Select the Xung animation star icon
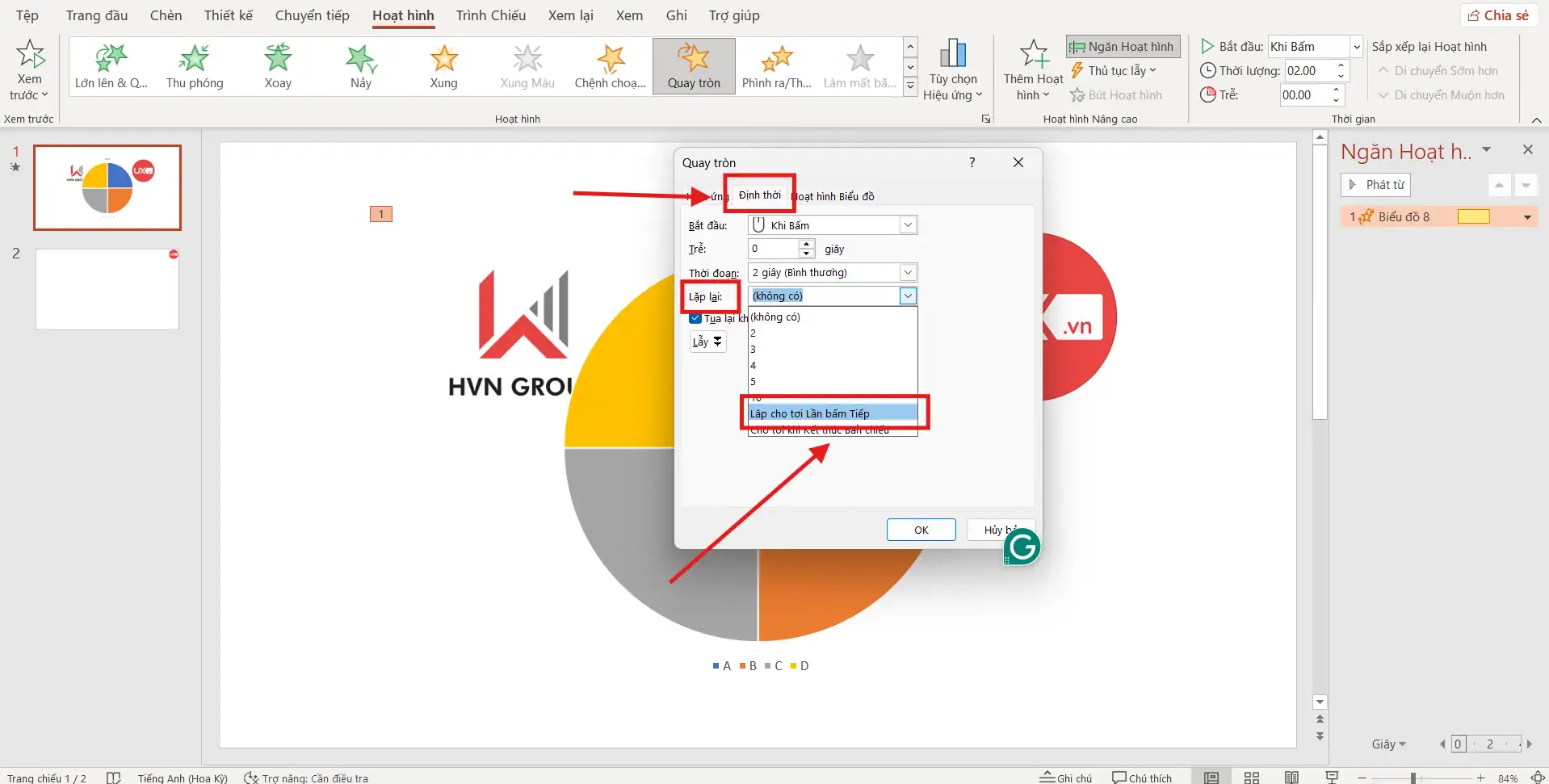 (443, 59)
